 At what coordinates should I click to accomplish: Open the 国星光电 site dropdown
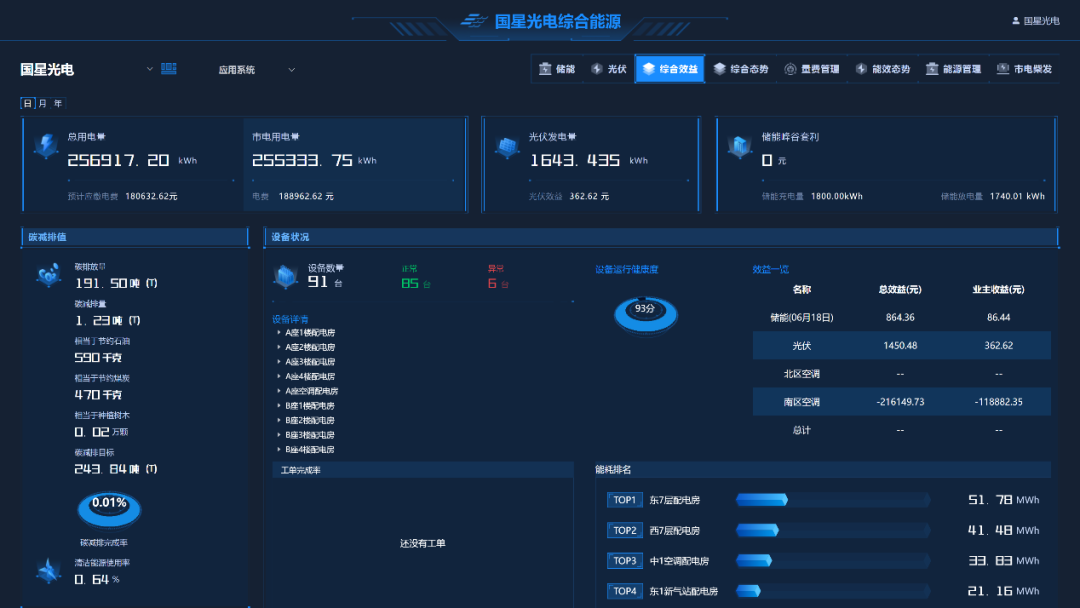pos(150,69)
